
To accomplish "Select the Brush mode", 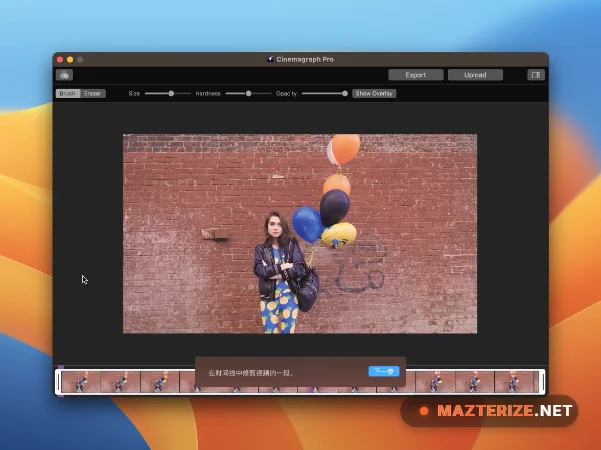I will 68,94.
